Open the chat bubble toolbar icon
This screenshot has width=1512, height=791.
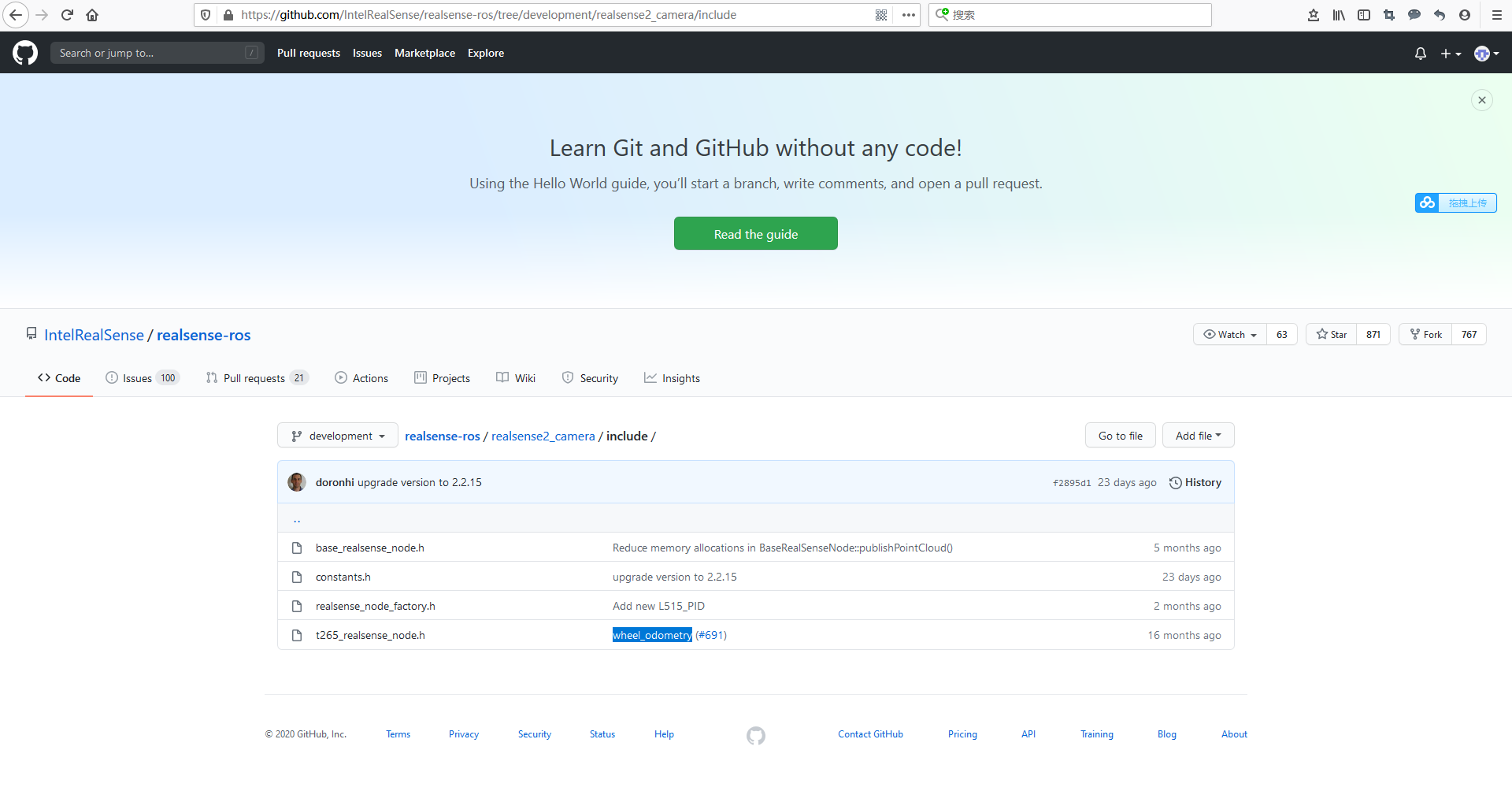(x=1414, y=15)
